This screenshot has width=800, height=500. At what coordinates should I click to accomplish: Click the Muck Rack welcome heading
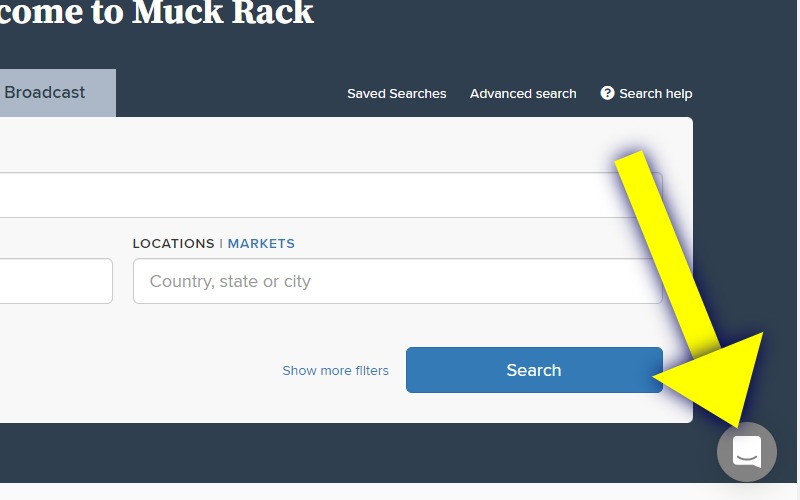tap(157, 13)
